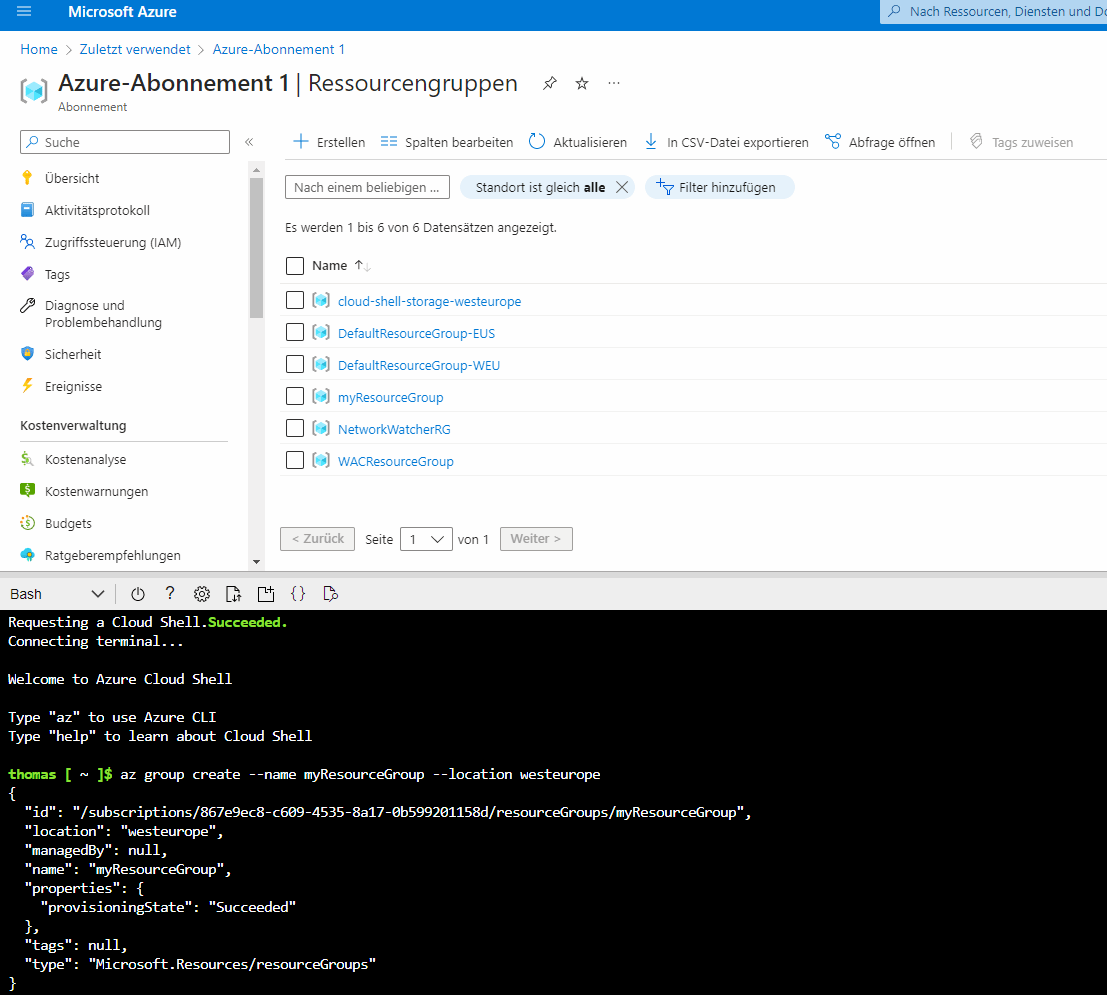
Task: Open the Cloud Shell upload/download files icon
Action: pyautogui.click(x=233, y=593)
